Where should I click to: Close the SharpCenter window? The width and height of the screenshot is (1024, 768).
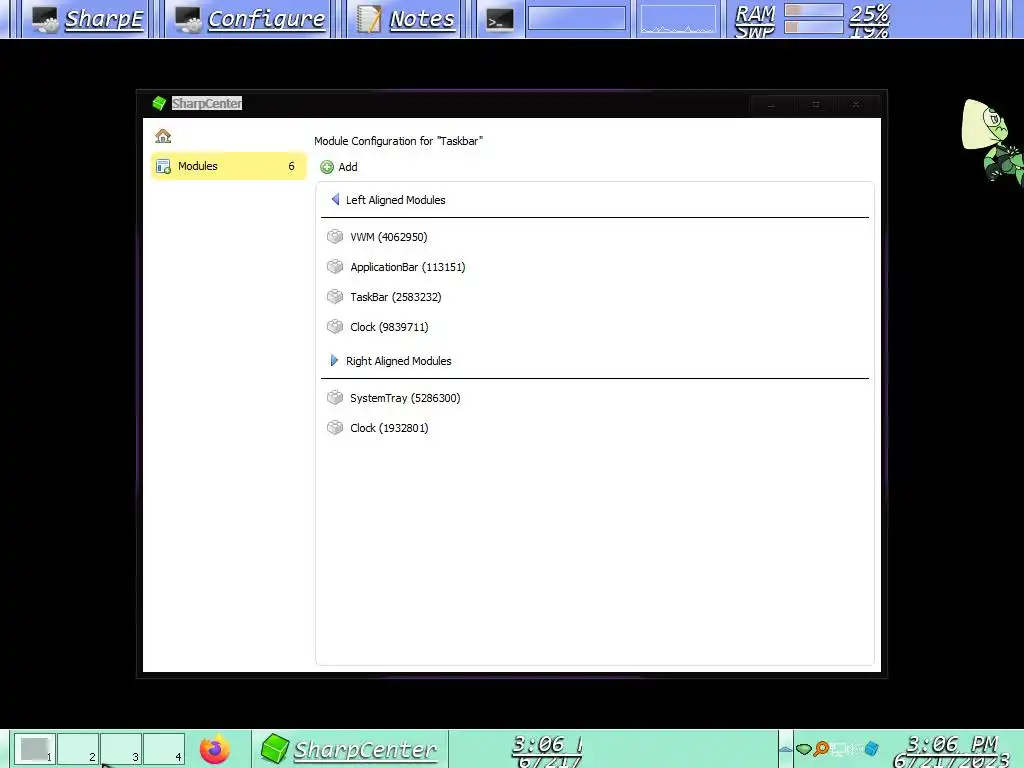856,104
